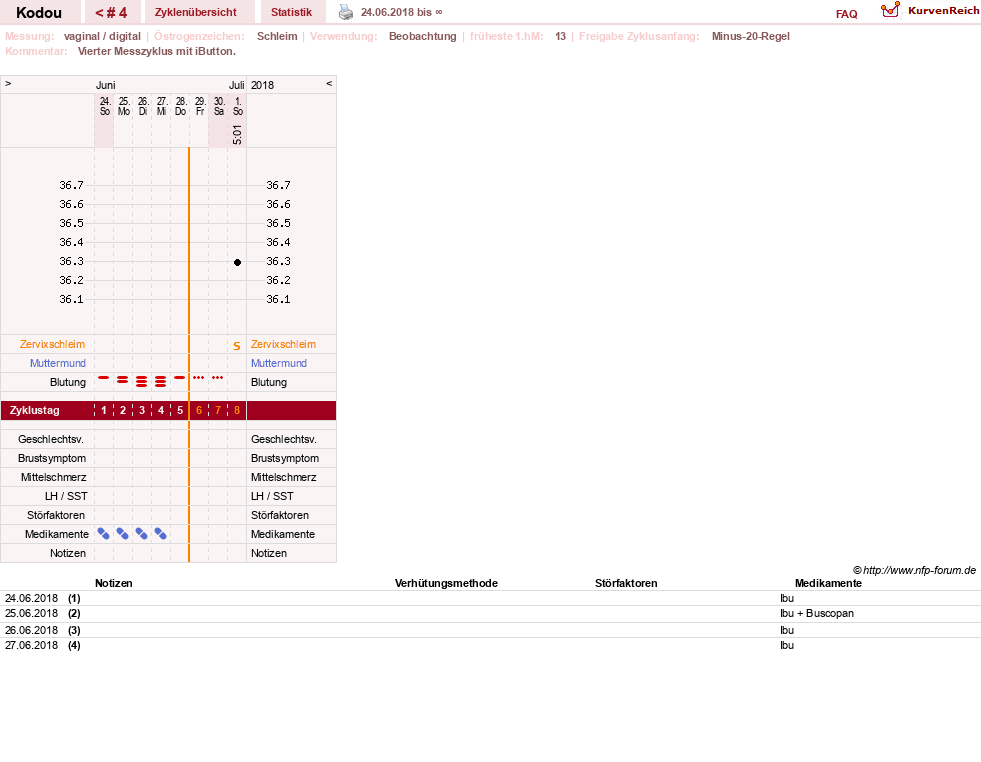Click the 27.06.2018 (4) notes row
The height and width of the screenshot is (762, 981).
pos(490,645)
